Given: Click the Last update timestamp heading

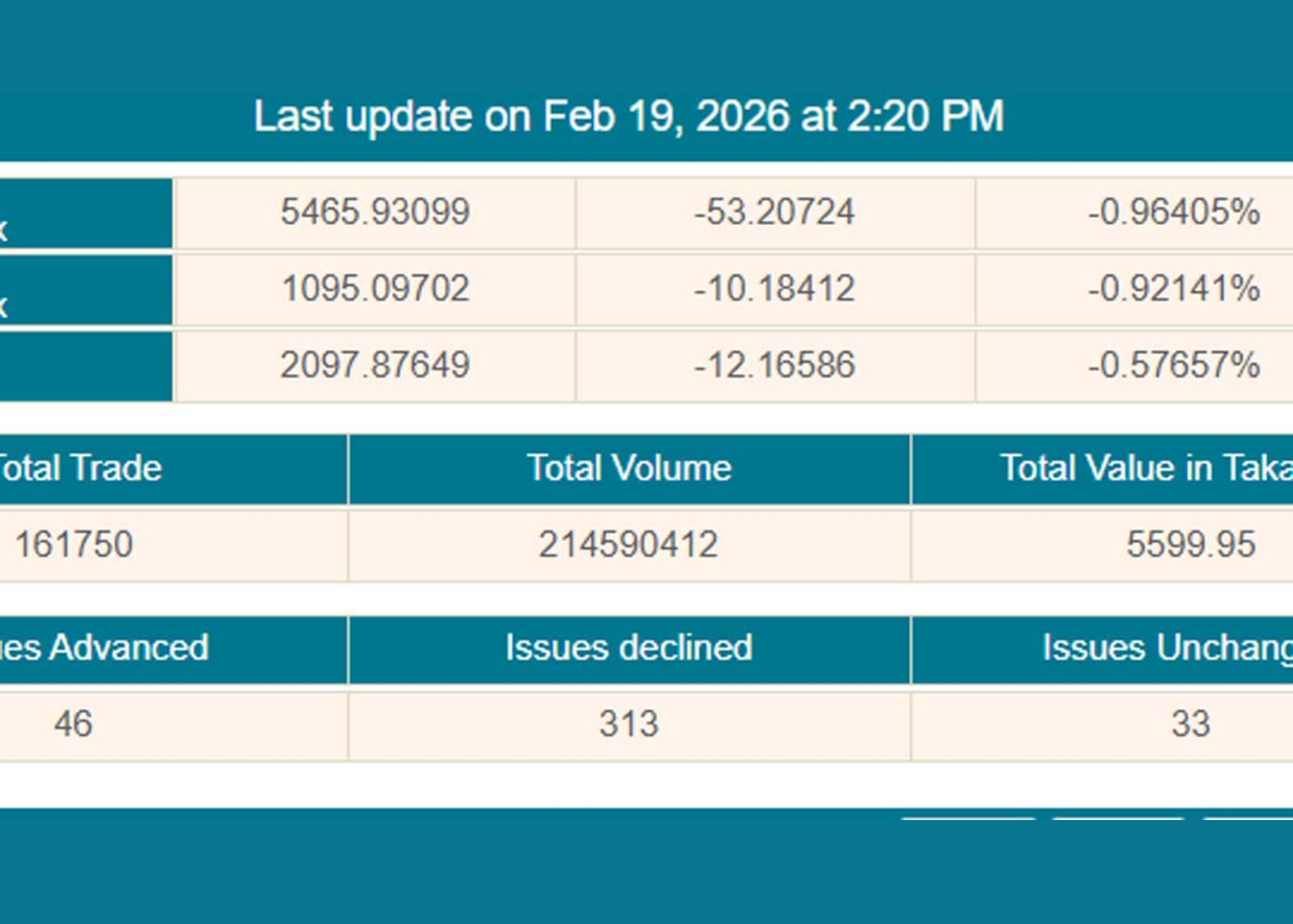Looking at the screenshot, I should click(x=628, y=116).
